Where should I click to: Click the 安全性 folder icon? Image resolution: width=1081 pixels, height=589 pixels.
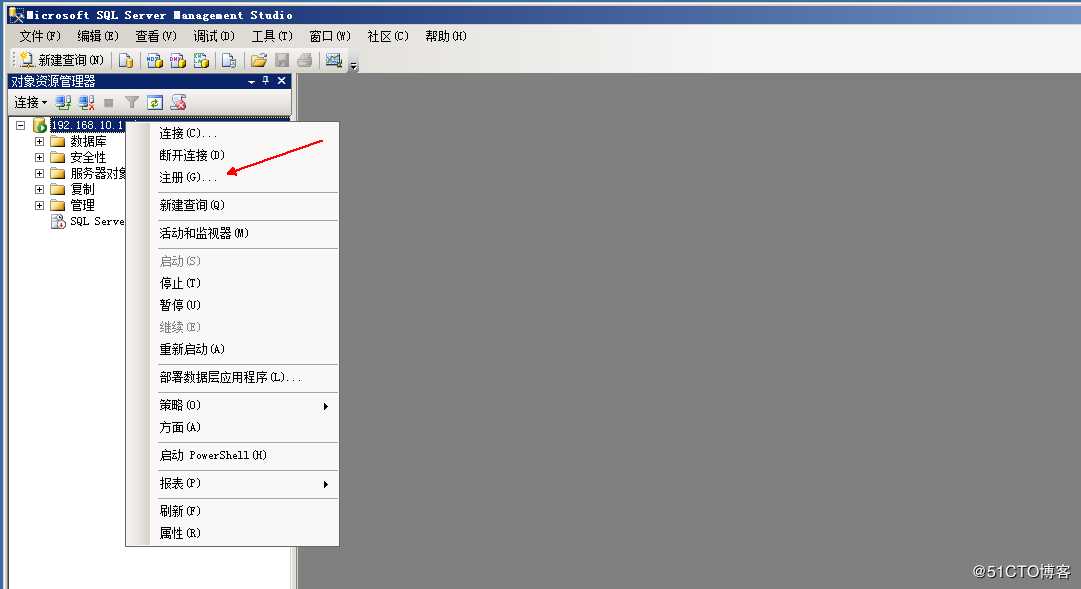(x=58, y=157)
